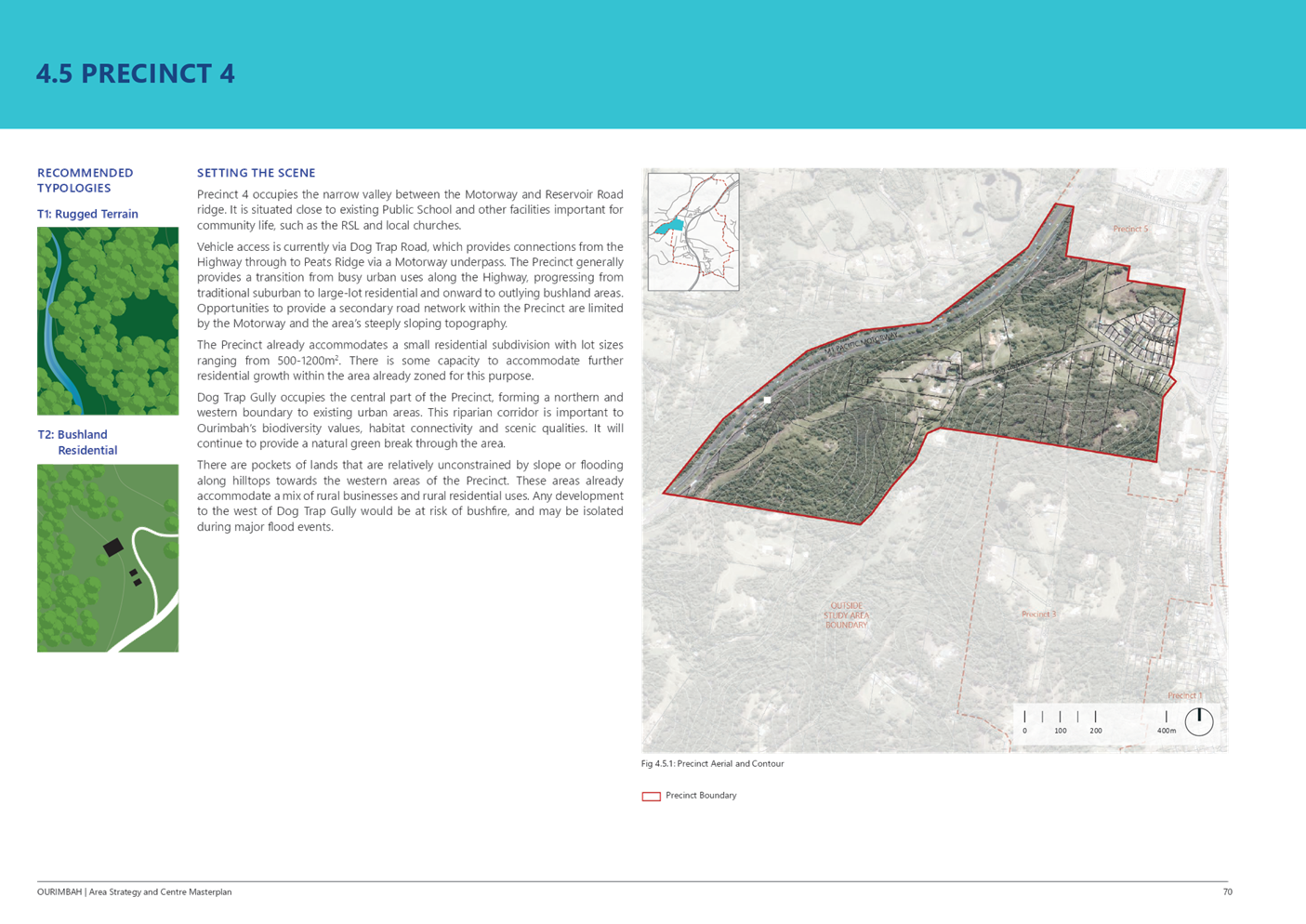Select the T2 Bushland Residential illustration

pyautogui.click(x=108, y=558)
